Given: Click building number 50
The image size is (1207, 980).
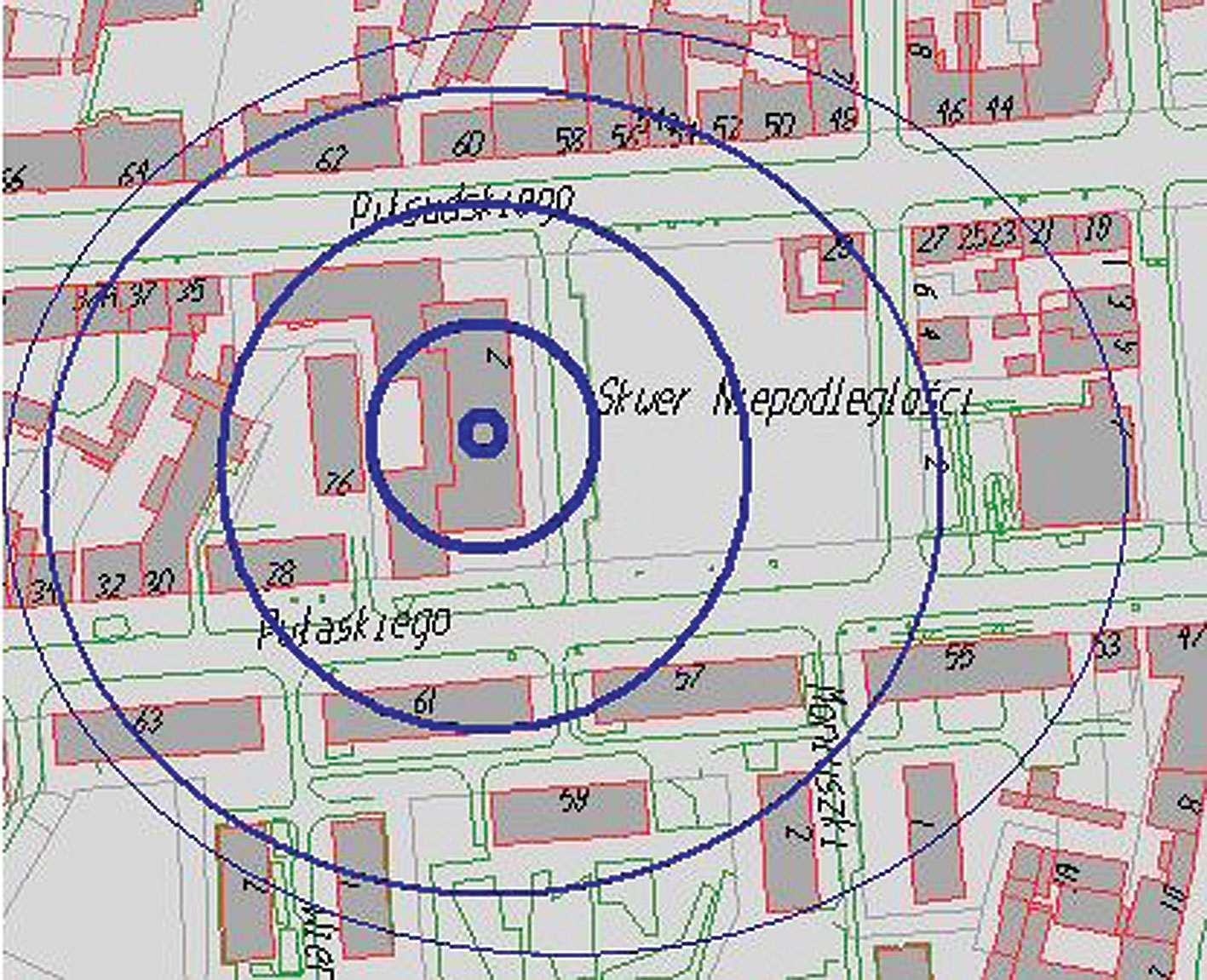Looking at the screenshot, I should pos(779,126).
